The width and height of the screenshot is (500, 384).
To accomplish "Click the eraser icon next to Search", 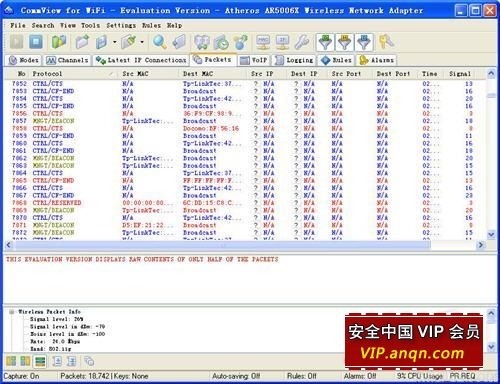I will pos(179,42).
